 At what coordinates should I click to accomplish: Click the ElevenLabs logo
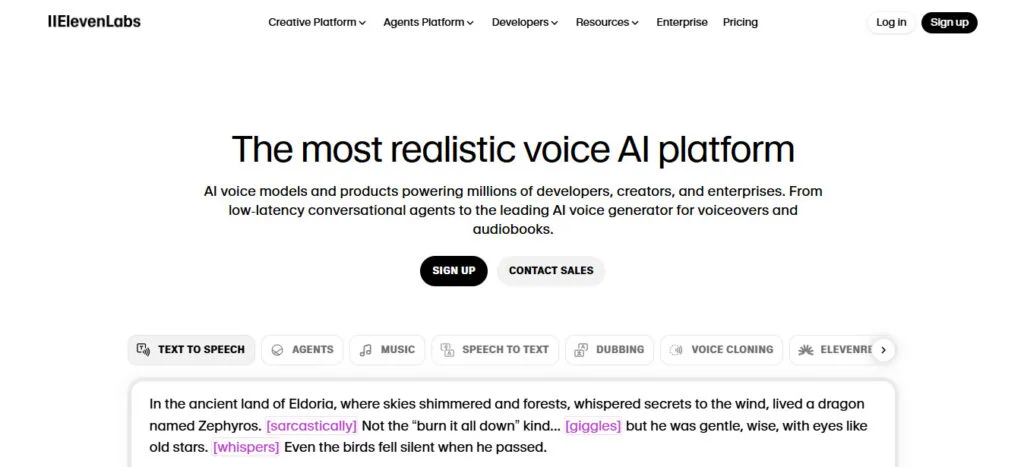click(x=94, y=22)
